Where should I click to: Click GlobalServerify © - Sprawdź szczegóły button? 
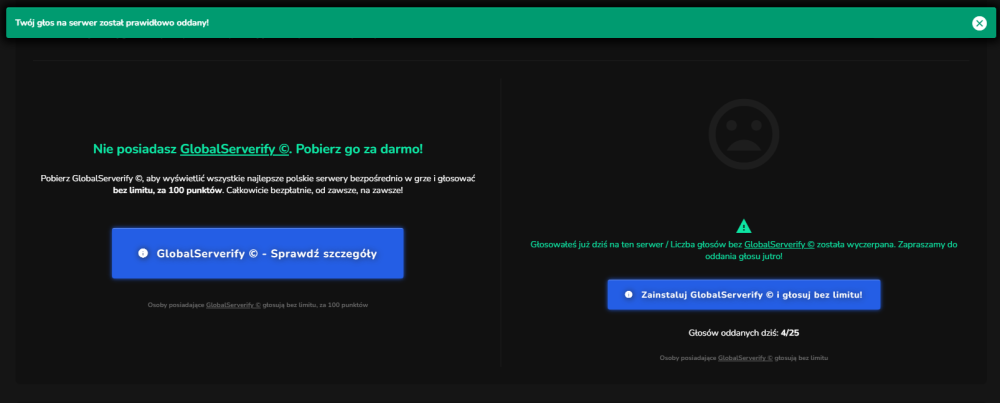click(x=258, y=253)
